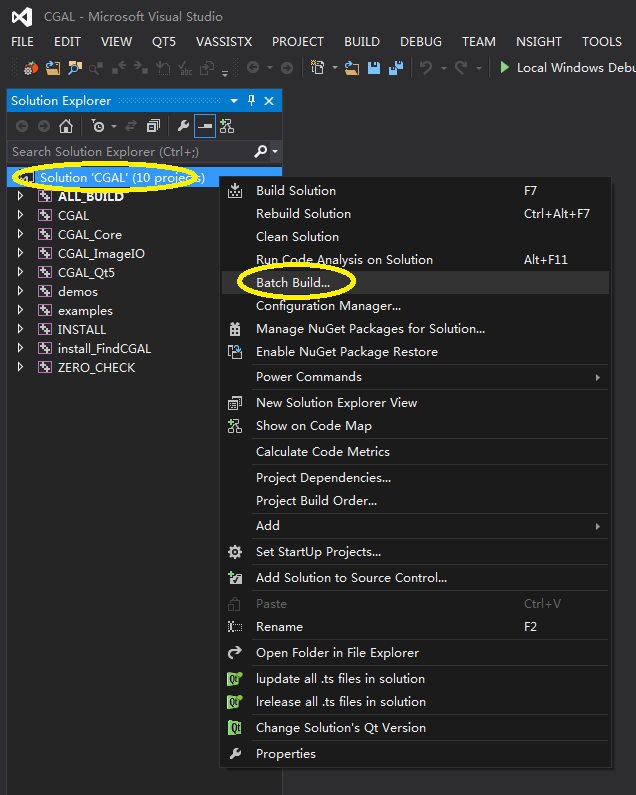Open the QT5 menu
The height and width of the screenshot is (795, 636).
164,42
